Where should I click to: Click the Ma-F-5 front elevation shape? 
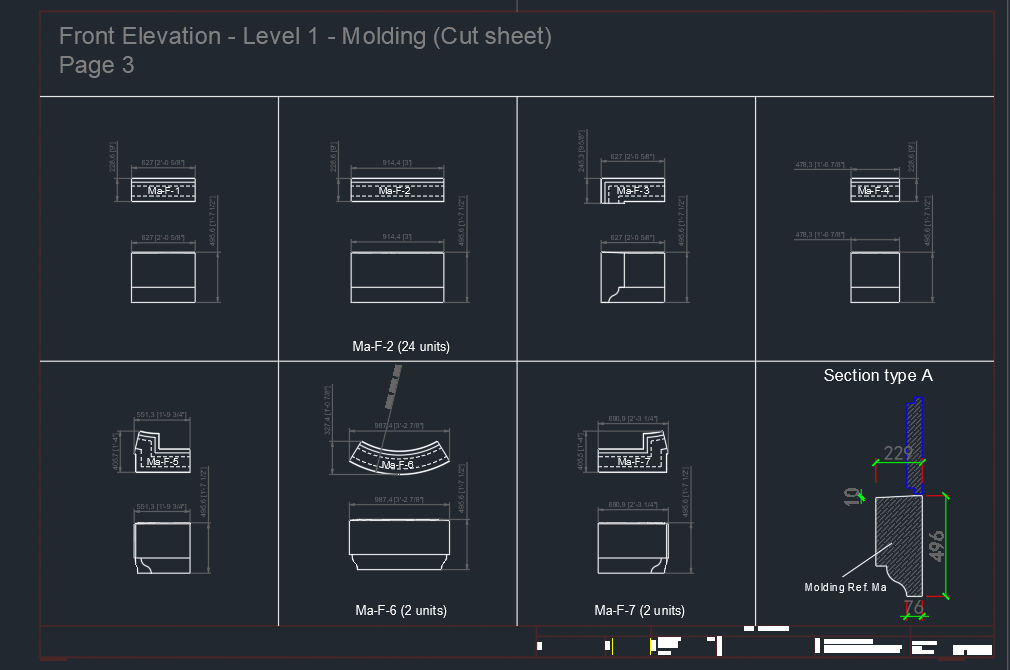click(162, 548)
